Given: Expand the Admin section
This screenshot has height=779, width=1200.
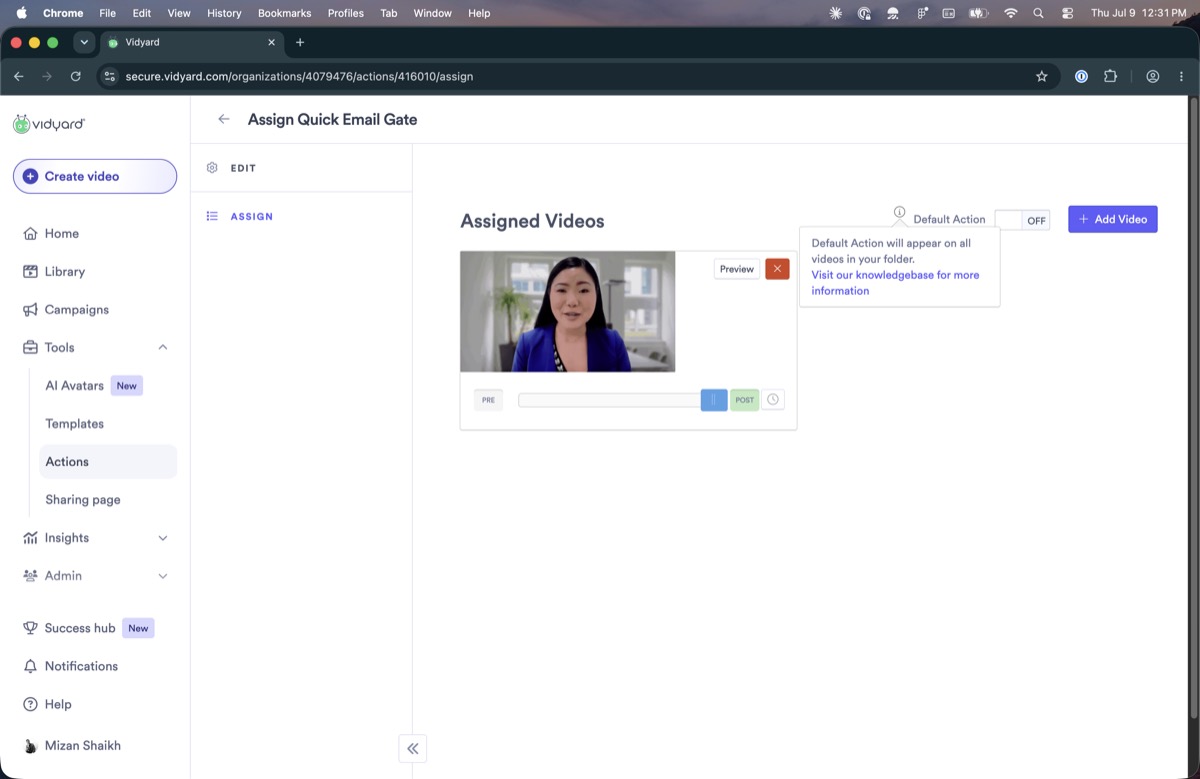Looking at the screenshot, I should pyautogui.click(x=163, y=576).
